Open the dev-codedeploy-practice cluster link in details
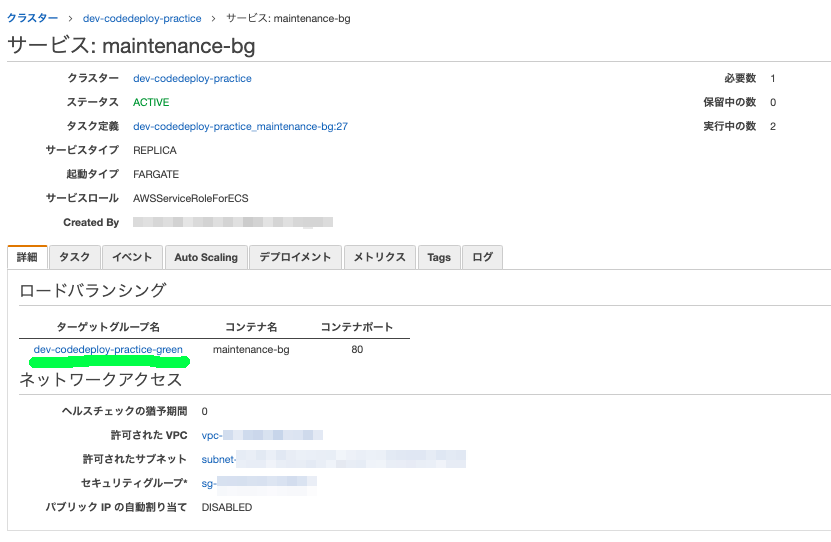This screenshot has height=542, width=831. pyautogui.click(x=192, y=78)
